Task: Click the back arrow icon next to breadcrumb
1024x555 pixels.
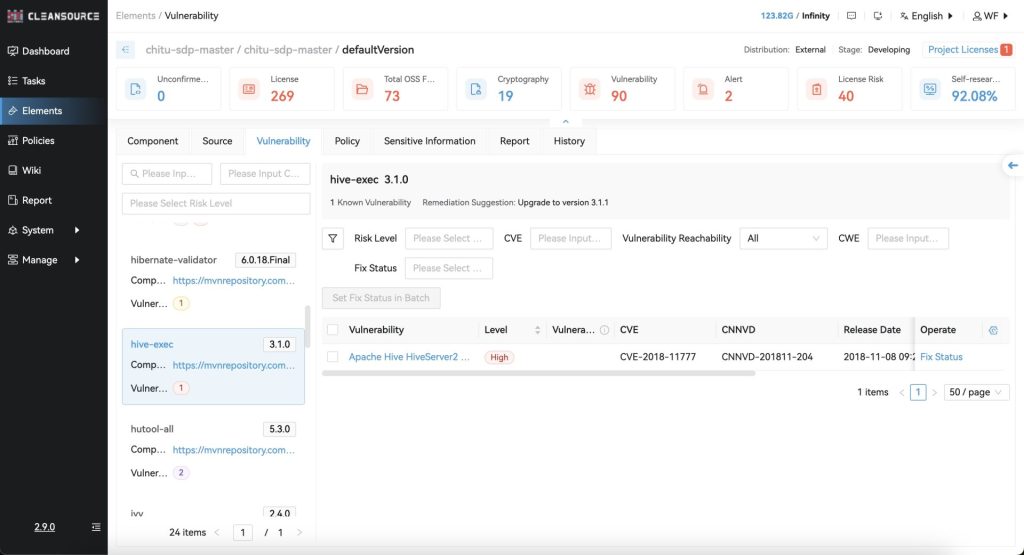Action: (x=126, y=50)
